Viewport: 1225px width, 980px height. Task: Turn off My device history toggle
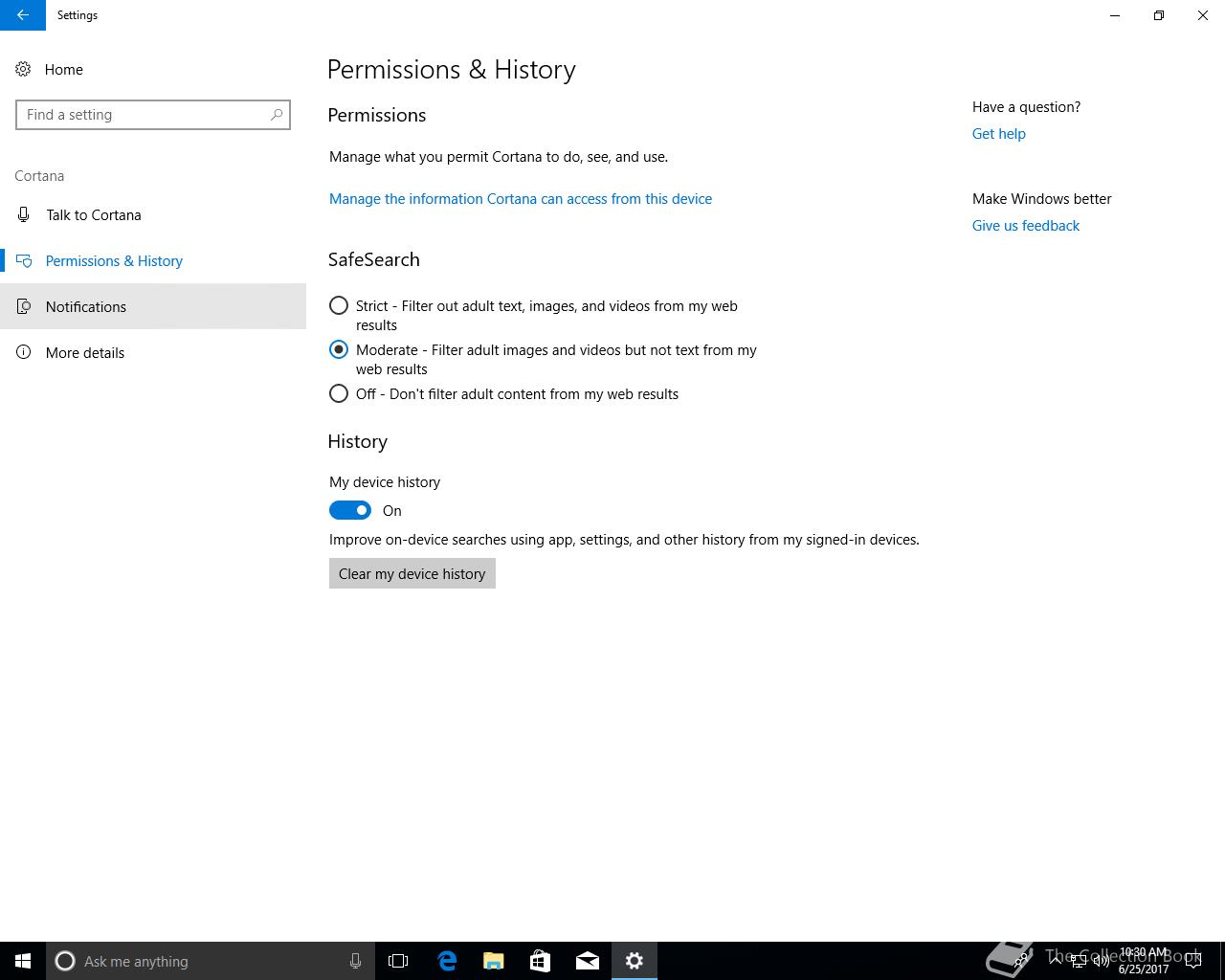coord(350,510)
